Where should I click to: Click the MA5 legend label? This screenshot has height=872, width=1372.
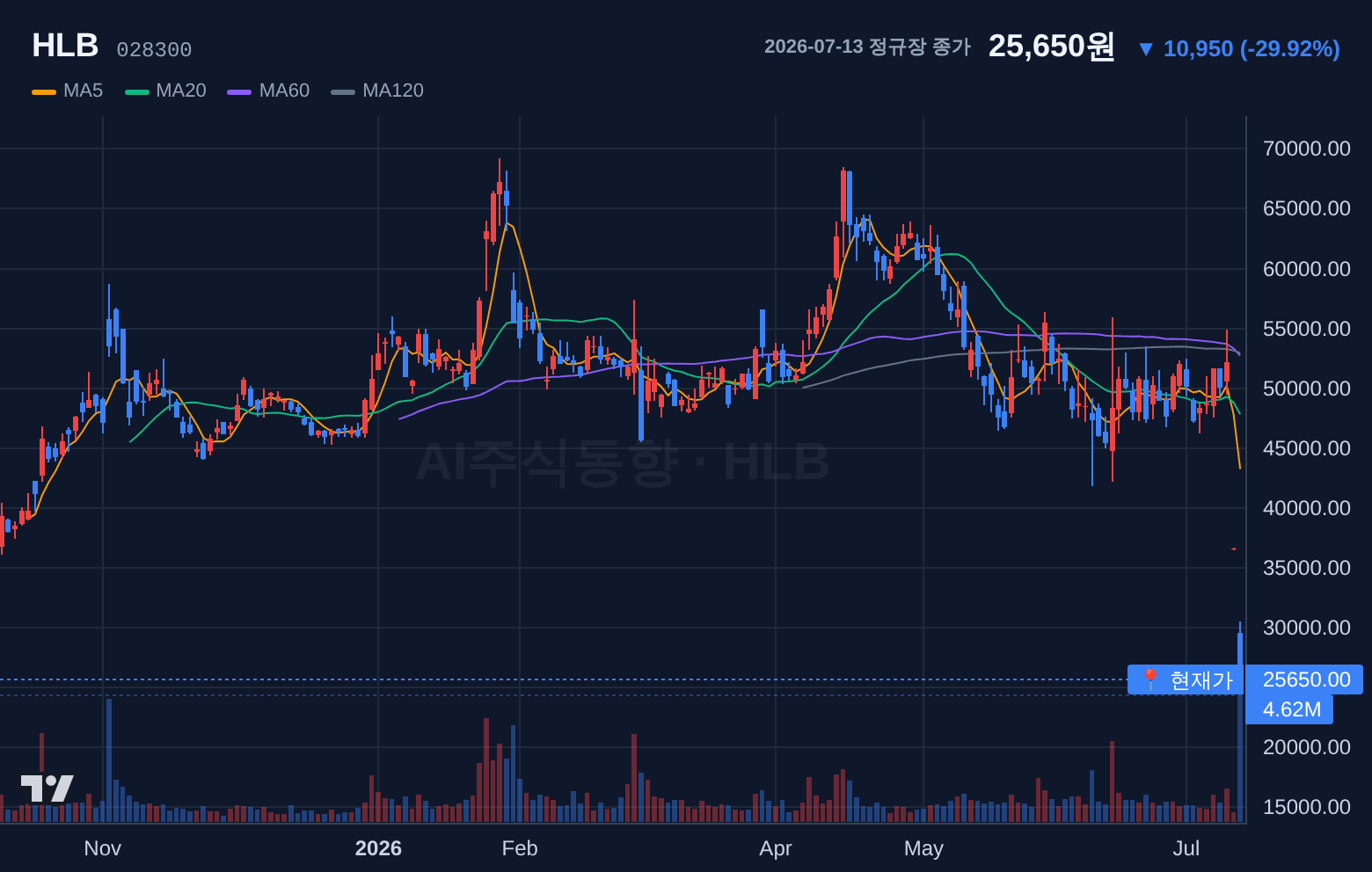pyautogui.click(x=83, y=91)
